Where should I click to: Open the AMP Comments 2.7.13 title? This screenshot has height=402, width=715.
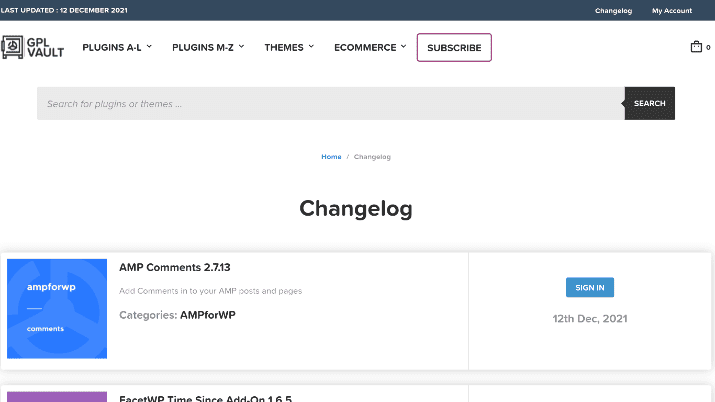[x=175, y=267]
